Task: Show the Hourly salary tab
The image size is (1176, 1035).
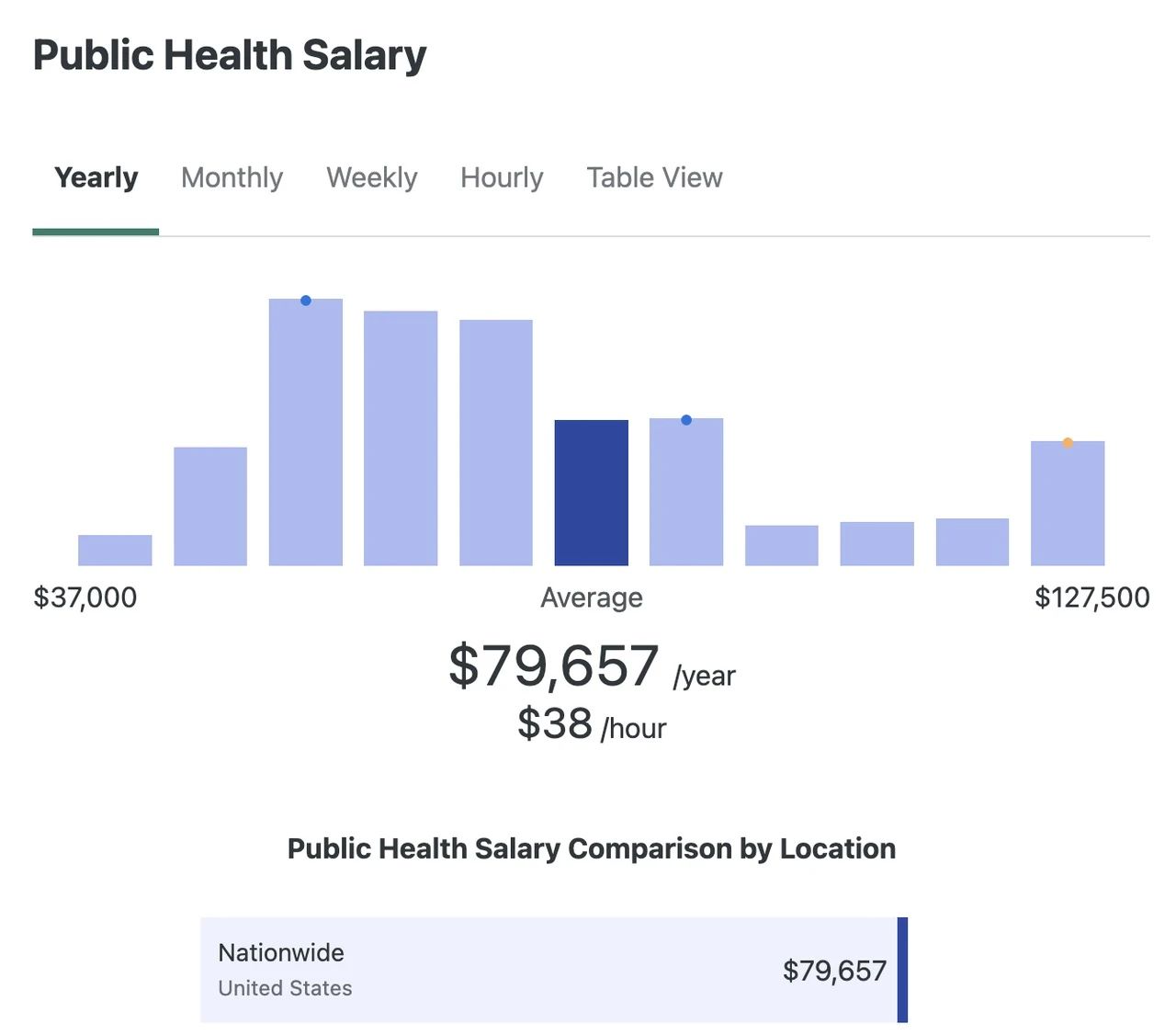Action: point(502,177)
